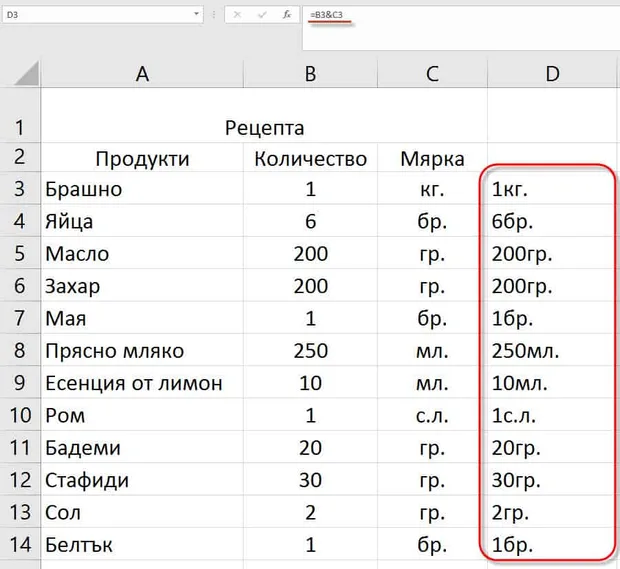Select the cell 'Масло'
620x569 pixels.
coord(142,253)
